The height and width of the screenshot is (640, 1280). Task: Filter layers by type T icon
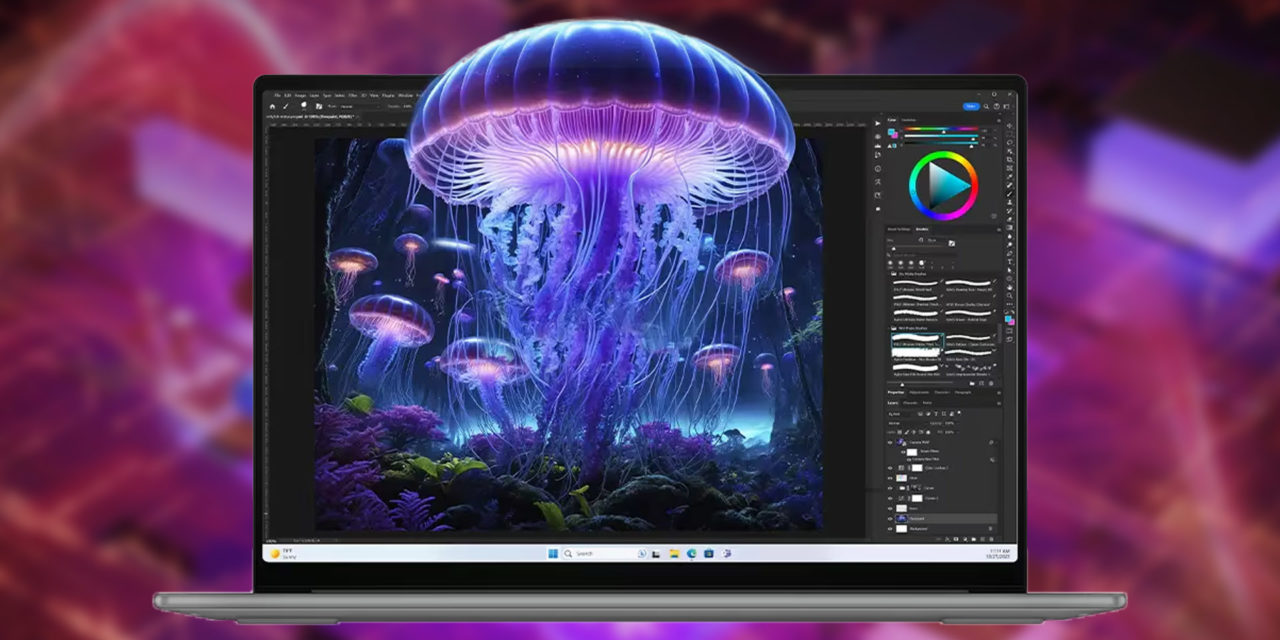(x=936, y=414)
